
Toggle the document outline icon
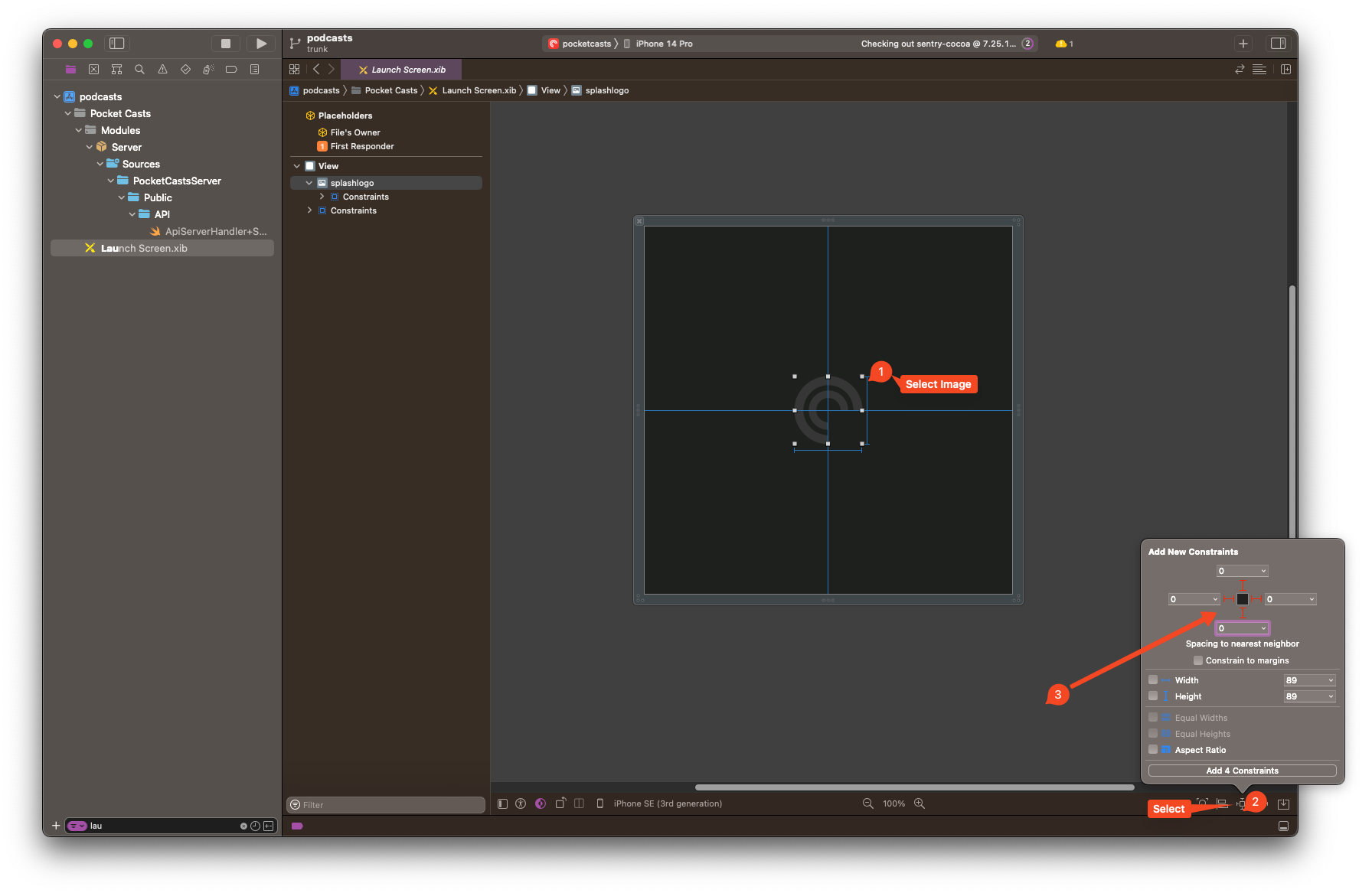(x=502, y=803)
